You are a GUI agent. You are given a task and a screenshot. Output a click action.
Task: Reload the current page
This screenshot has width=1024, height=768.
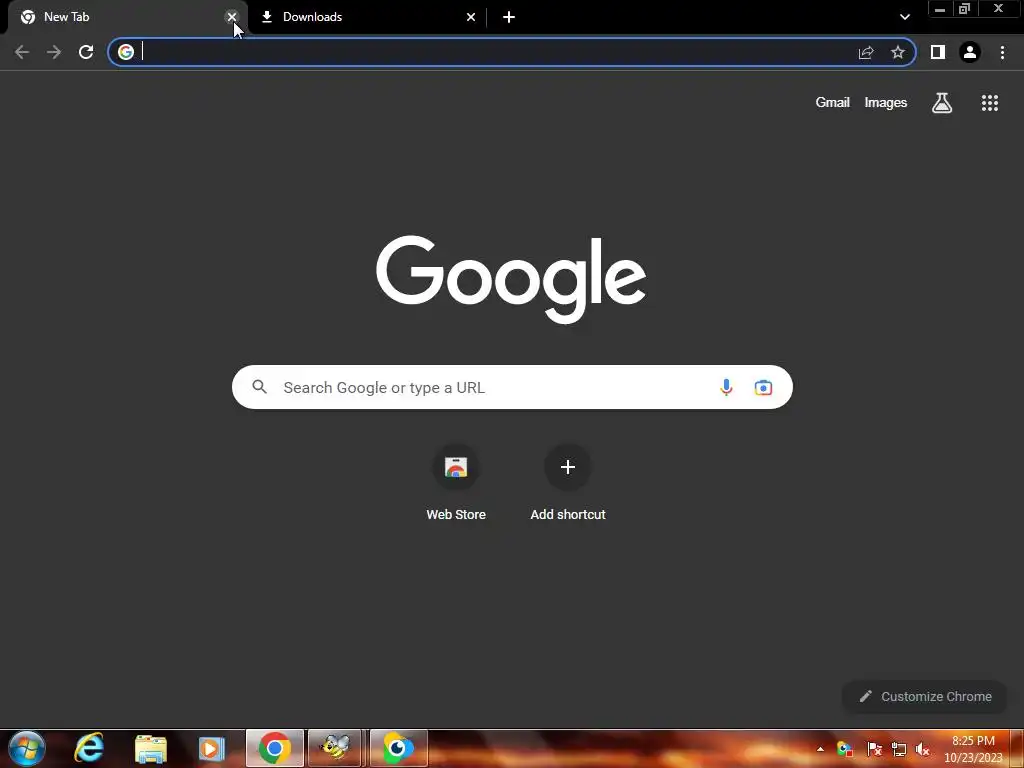point(86,52)
